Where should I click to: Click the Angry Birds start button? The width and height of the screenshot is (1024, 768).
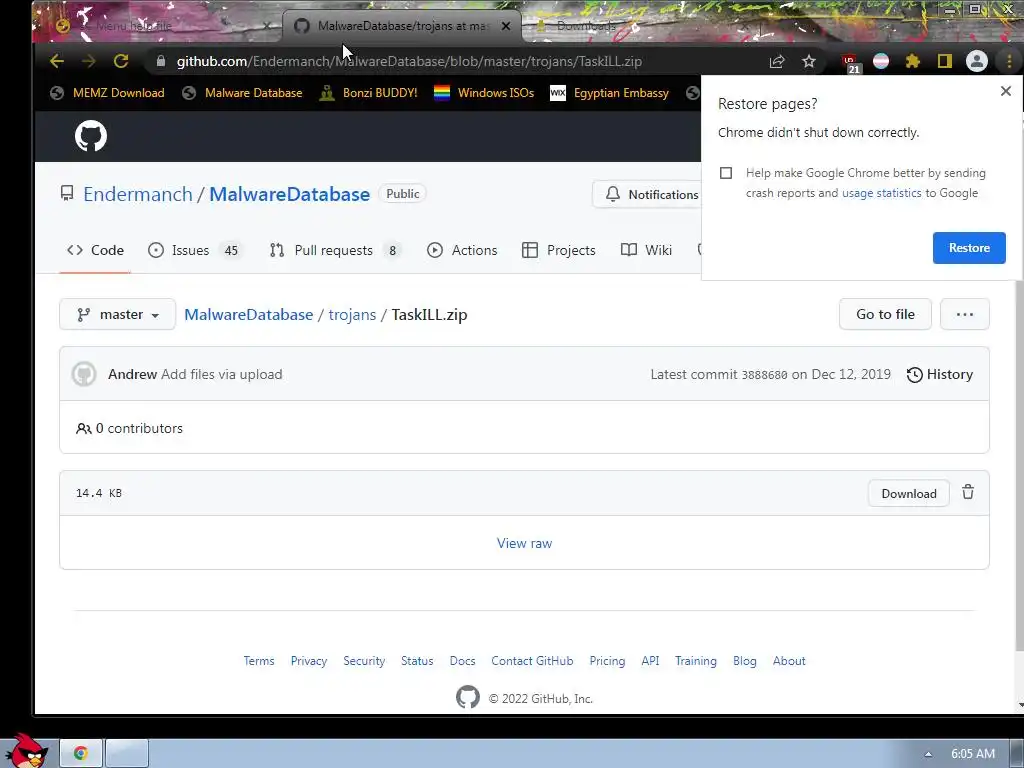pyautogui.click(x=26, y=751)
